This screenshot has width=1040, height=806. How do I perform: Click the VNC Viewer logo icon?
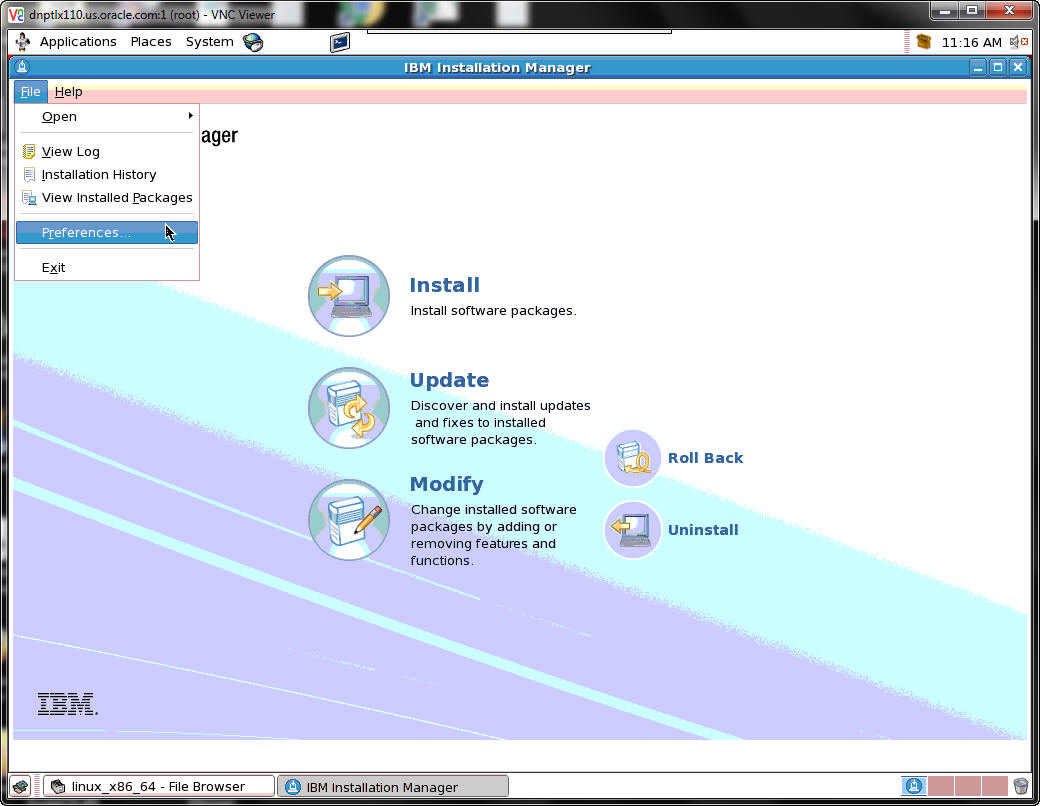pyautogui.click(x=15, y=14)
